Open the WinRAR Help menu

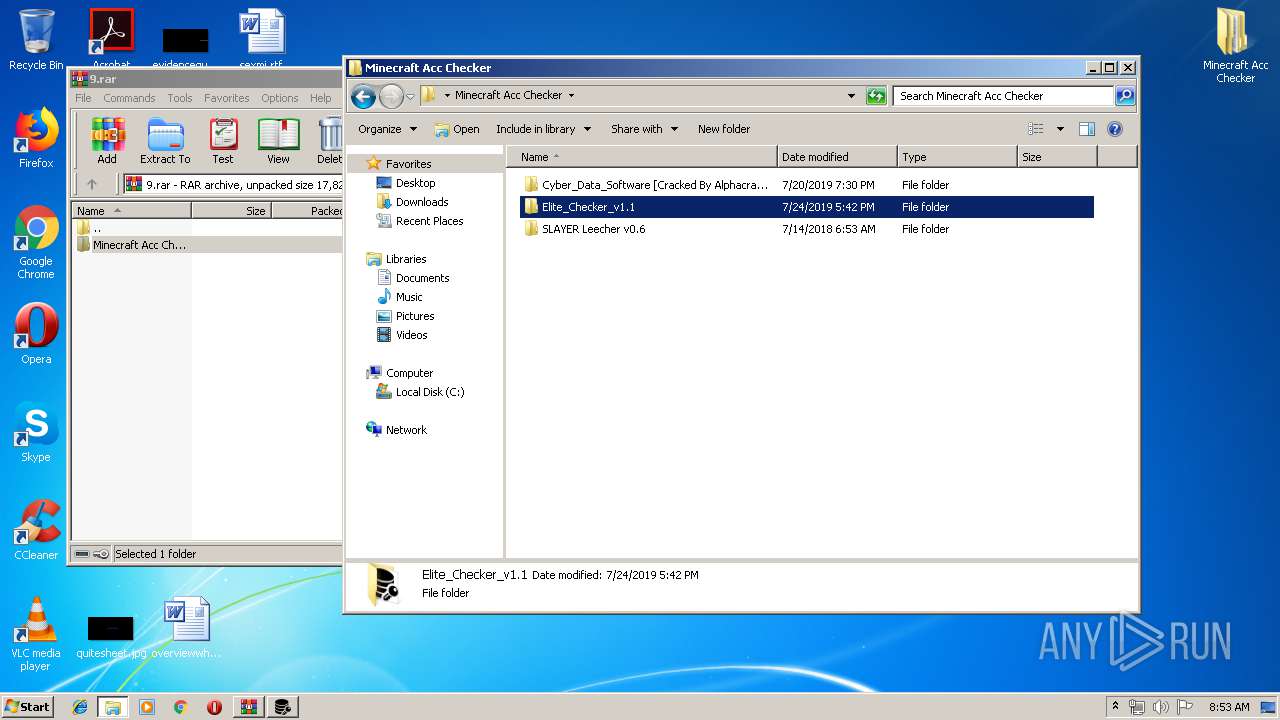(320, 98)
